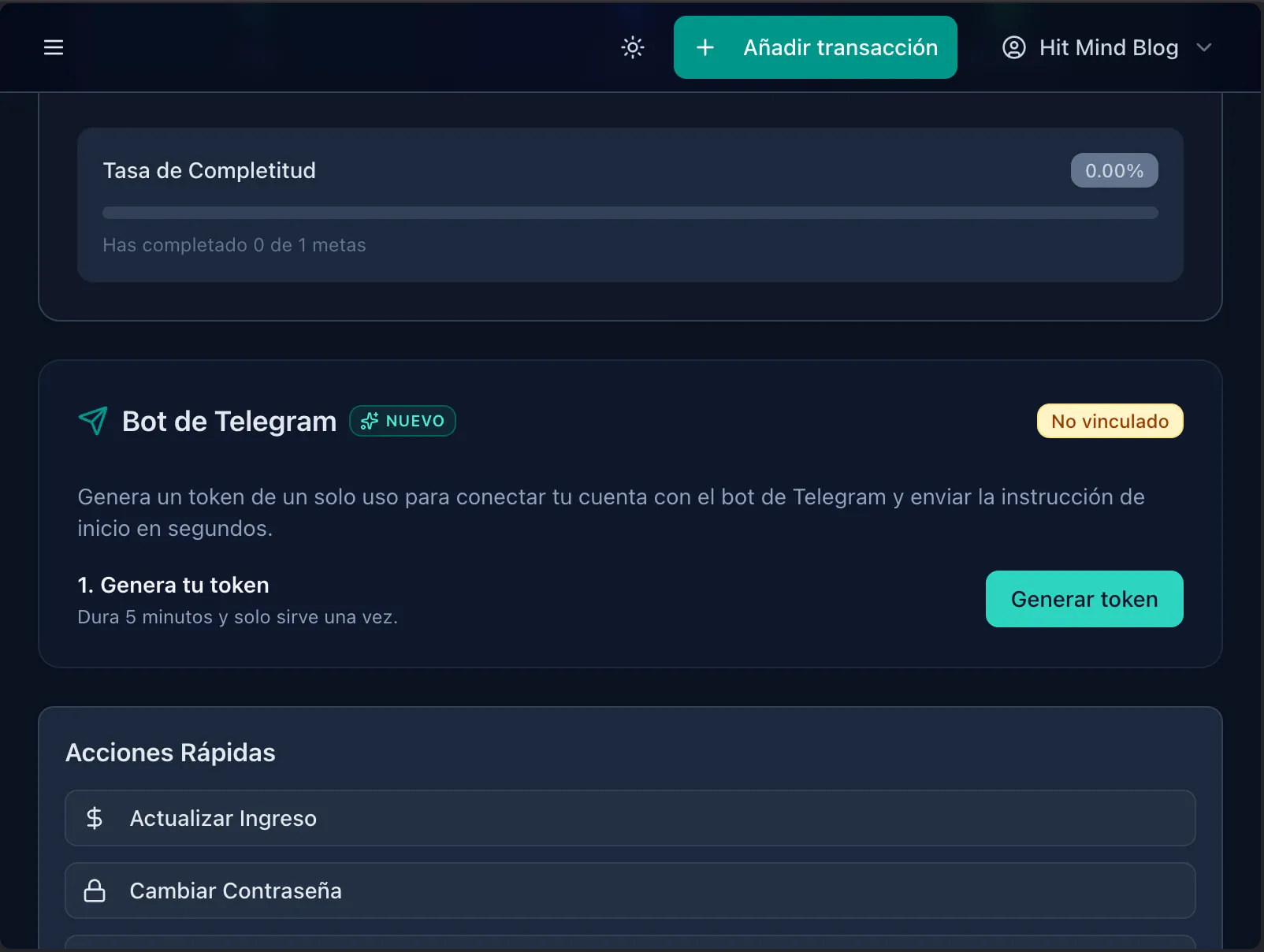Expand the Hit Mind Blog account dropdown
Screen dimensions: 1264x952
click(x=1205, y=47)
